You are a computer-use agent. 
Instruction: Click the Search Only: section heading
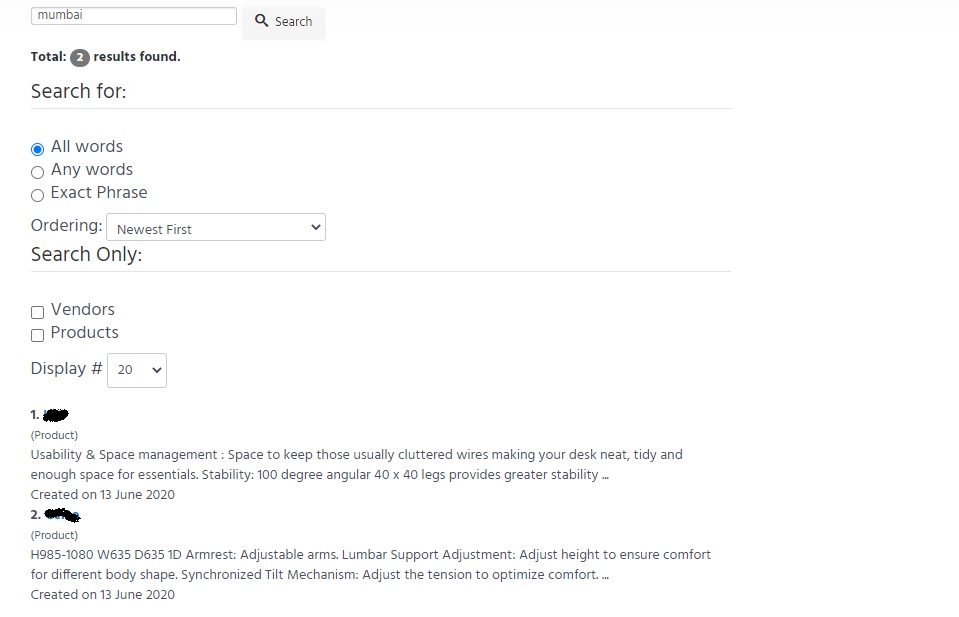point(86,254)
